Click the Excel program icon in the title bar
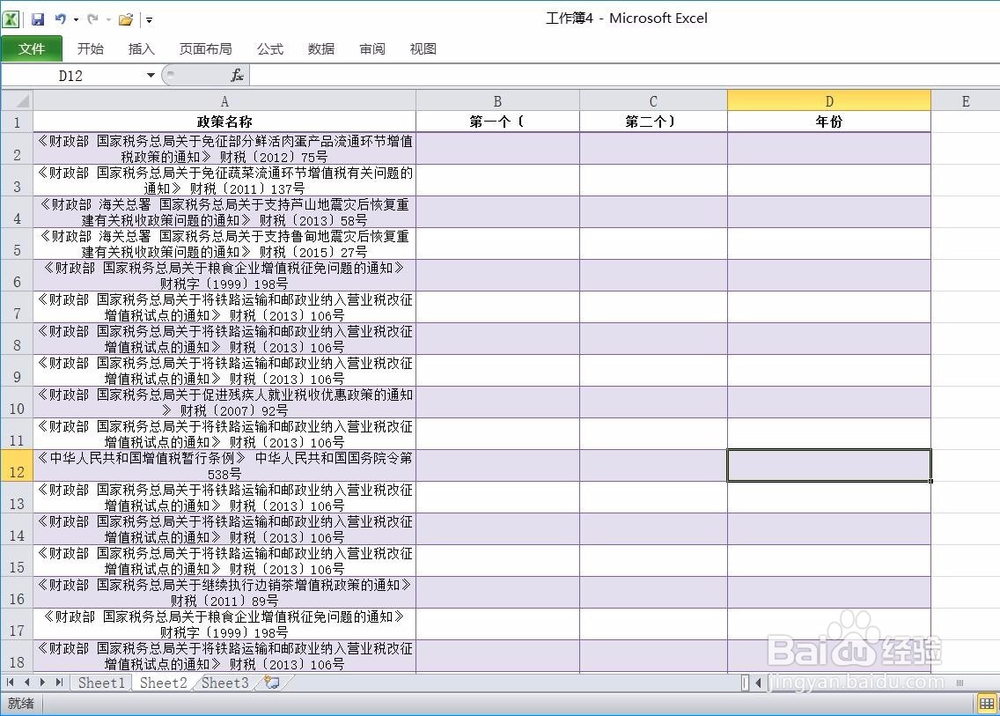 click(11, 19)
